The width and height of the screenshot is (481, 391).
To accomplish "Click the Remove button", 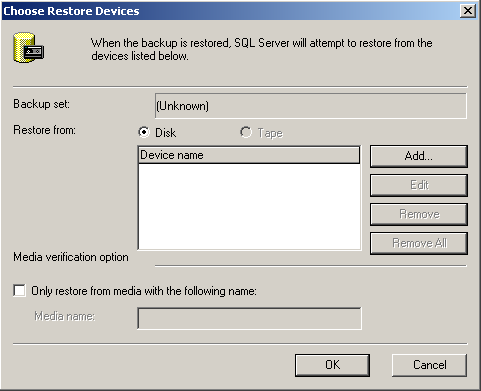I will pos(419,214).
